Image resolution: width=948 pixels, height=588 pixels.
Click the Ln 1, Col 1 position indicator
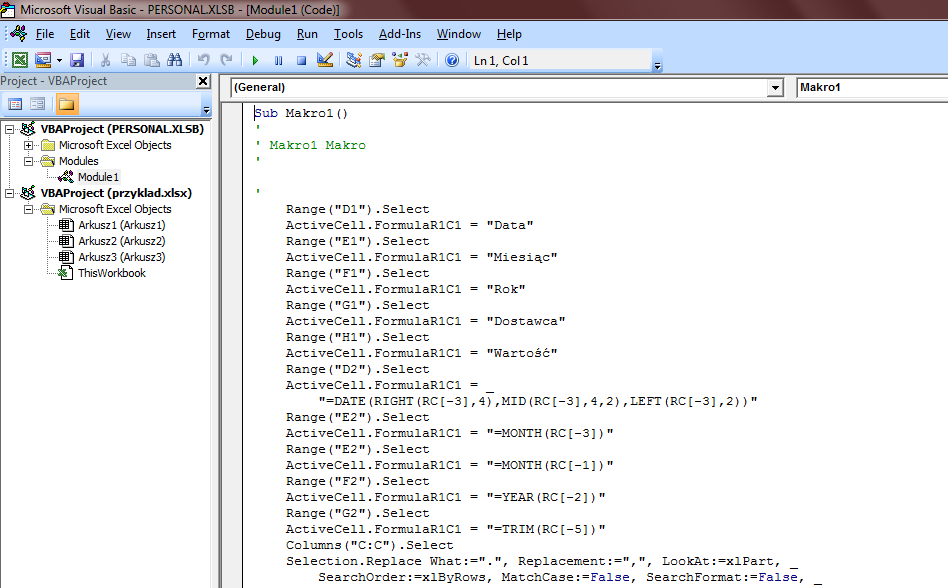[501, 60]
